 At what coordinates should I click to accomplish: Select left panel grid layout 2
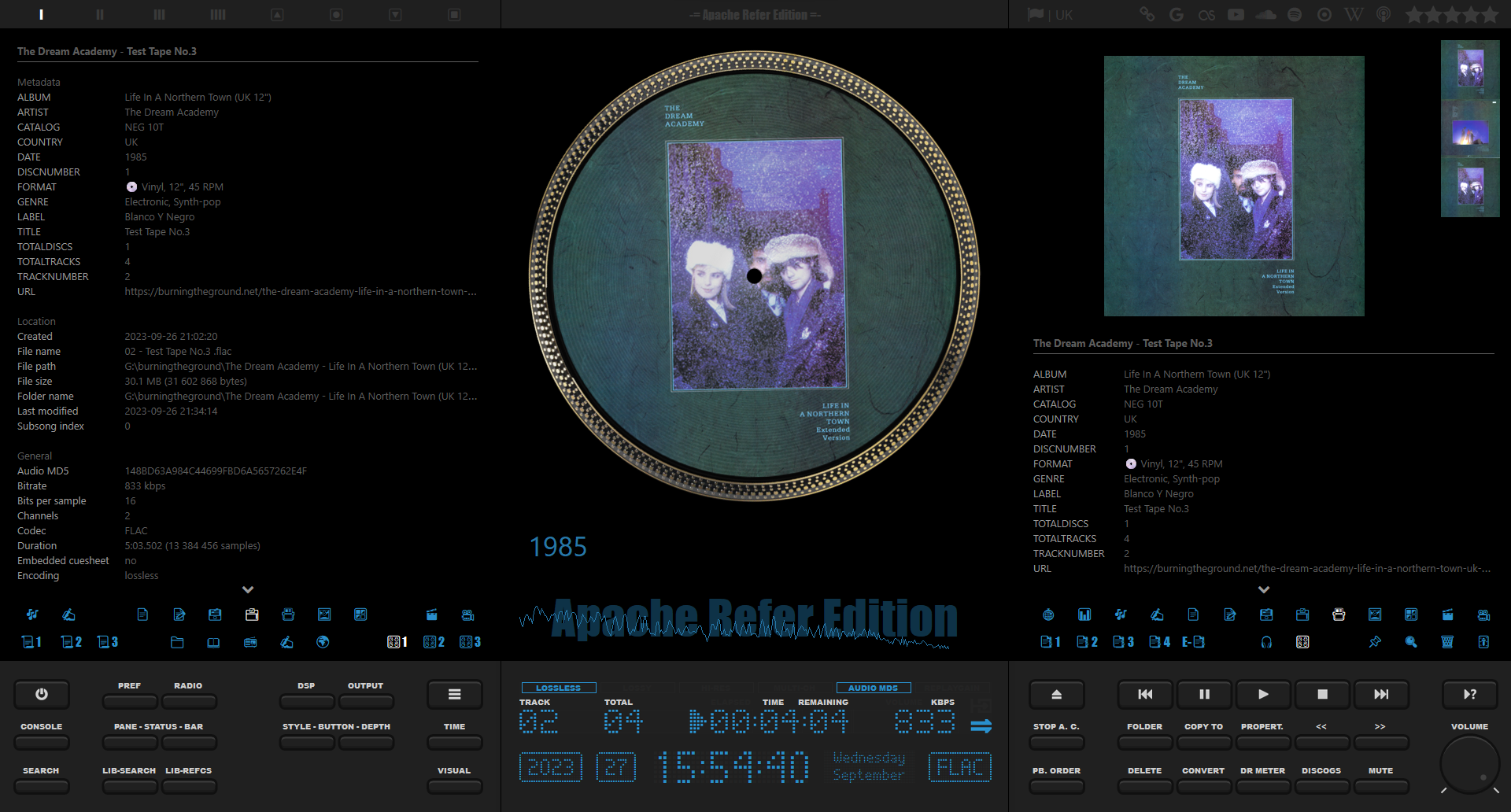point(434,642)
